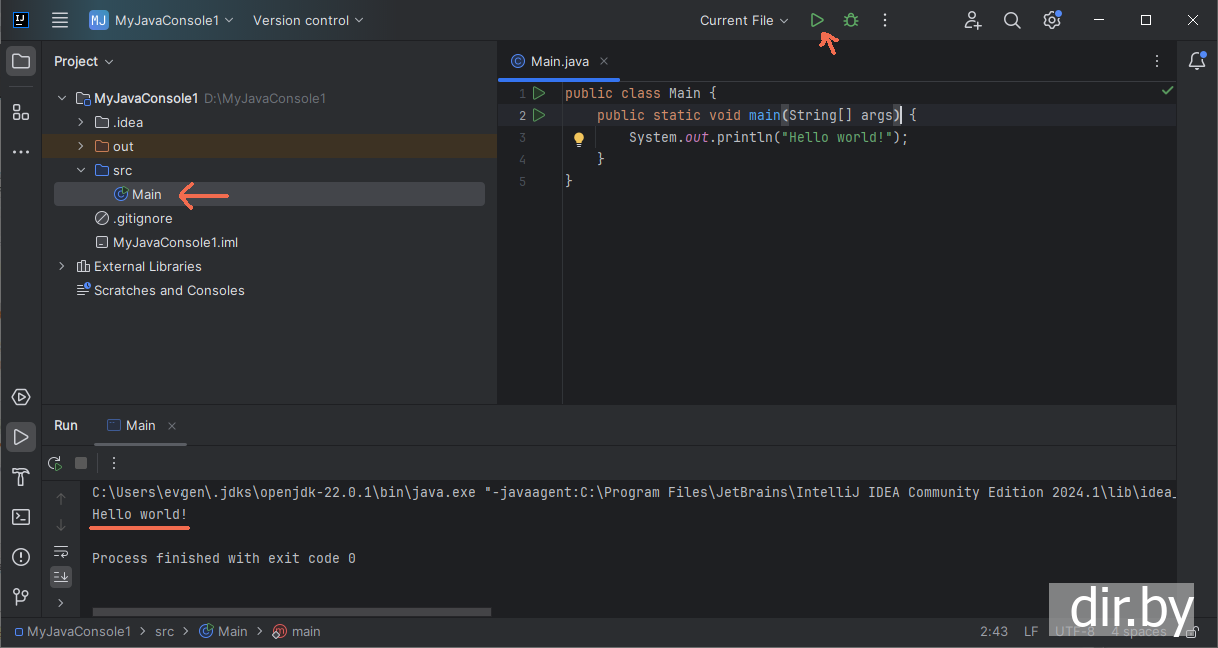This screenshot has width=1218, height=648.
Task: Open the Version control menu
Action: pyautogui.click(x=308, y=20)
